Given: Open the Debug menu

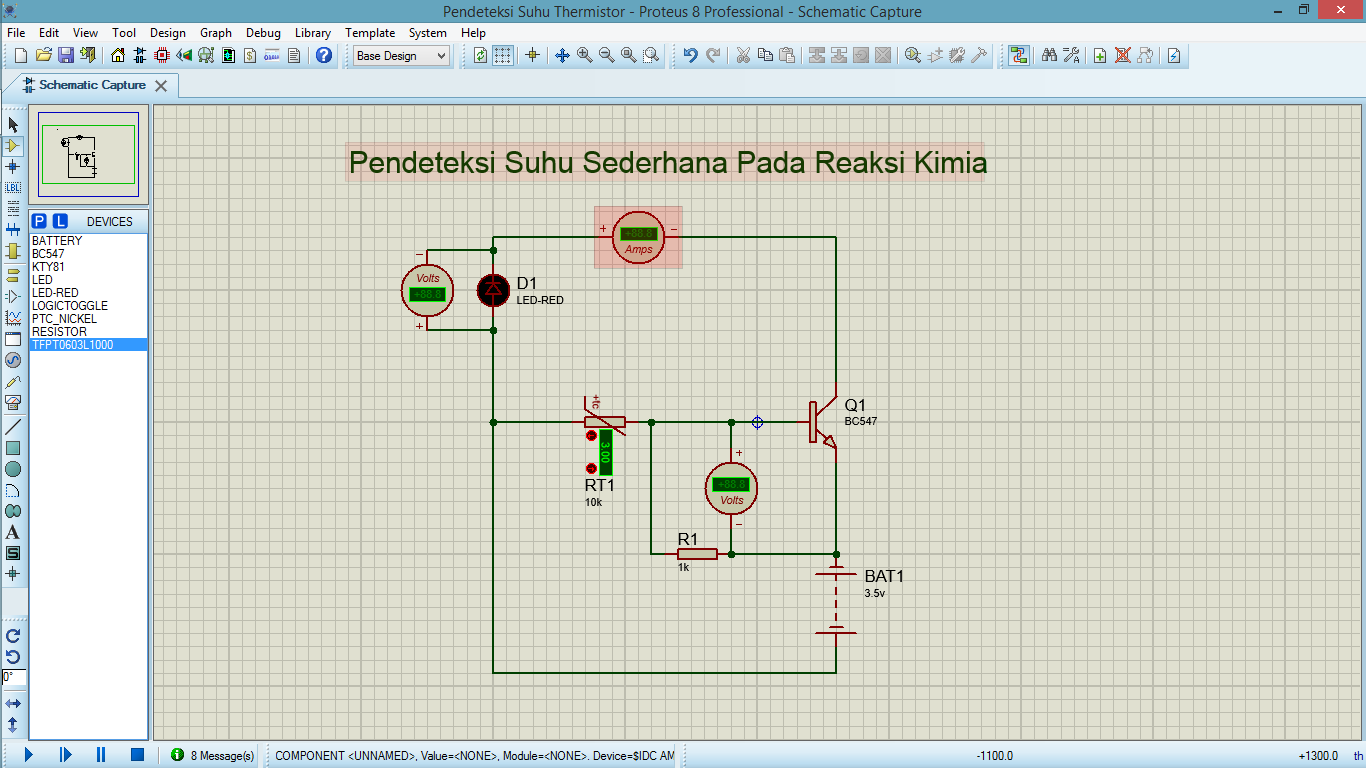Looking at the screenshot, I should click(x=263, y=33).
